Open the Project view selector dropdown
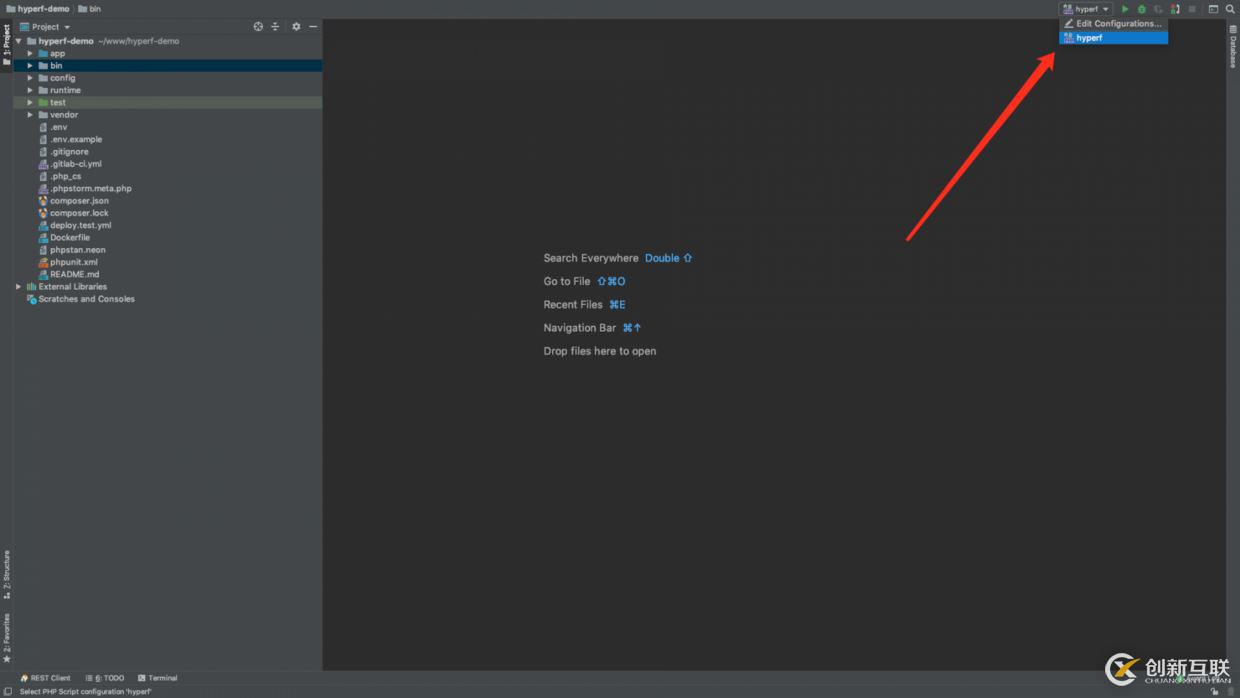 click(45, 27)
